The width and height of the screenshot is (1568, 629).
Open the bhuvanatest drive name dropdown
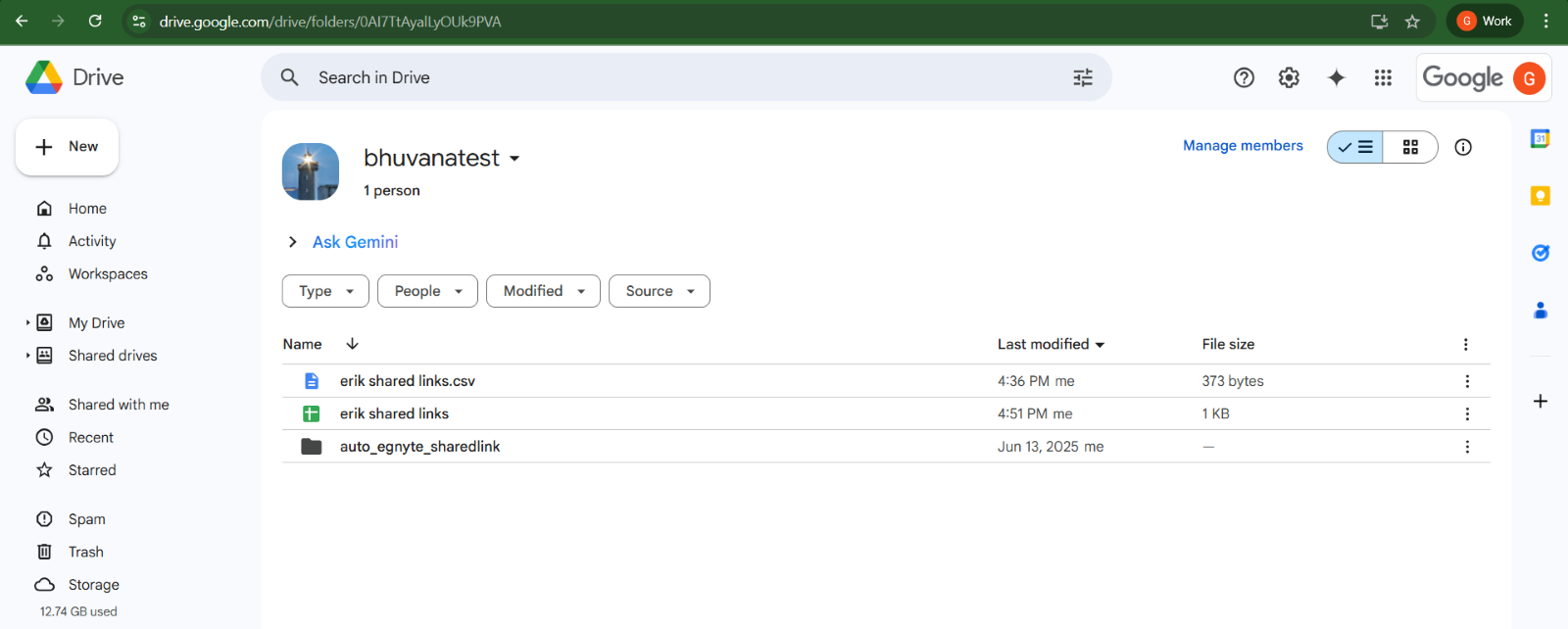[514, 159]
